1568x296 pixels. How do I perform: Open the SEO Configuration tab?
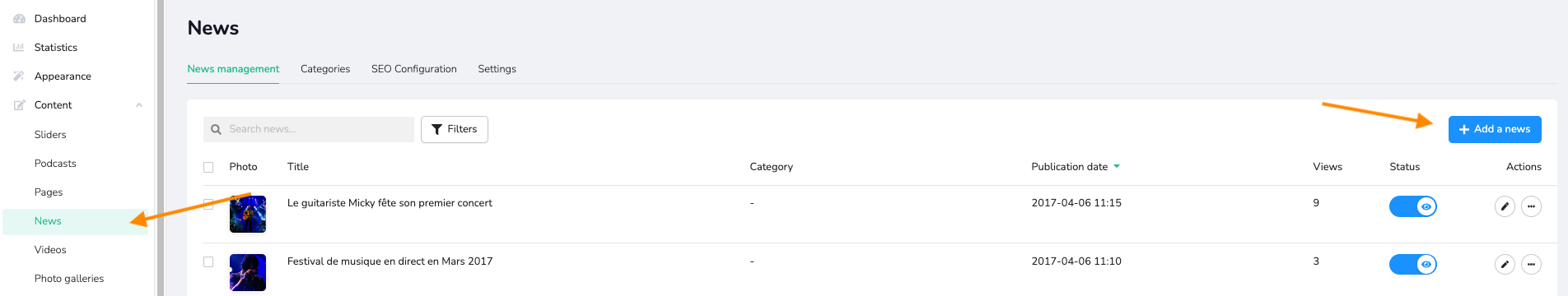click(x=414, y=69)
